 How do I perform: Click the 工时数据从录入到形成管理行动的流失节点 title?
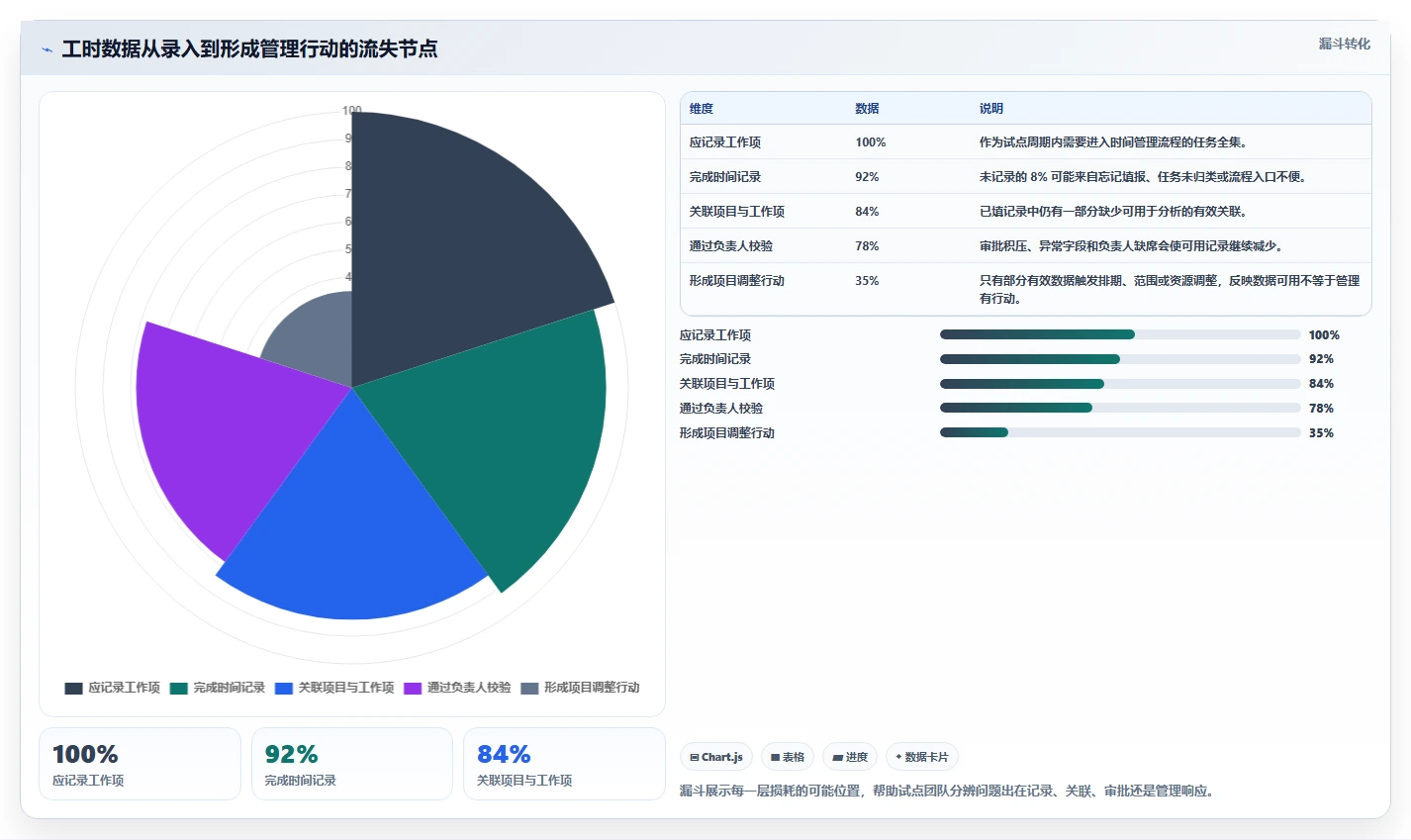point(249,49)
